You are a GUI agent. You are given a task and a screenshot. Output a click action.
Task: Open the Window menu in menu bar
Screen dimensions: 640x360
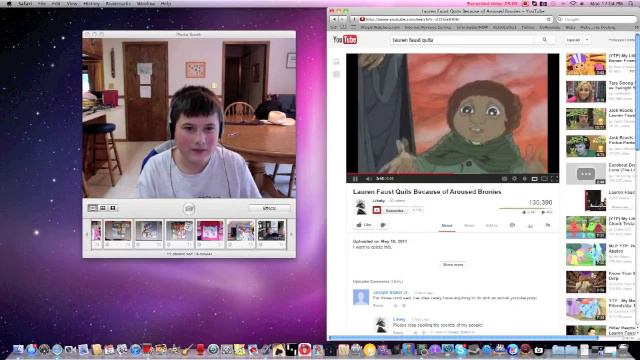tap(146, 3)
